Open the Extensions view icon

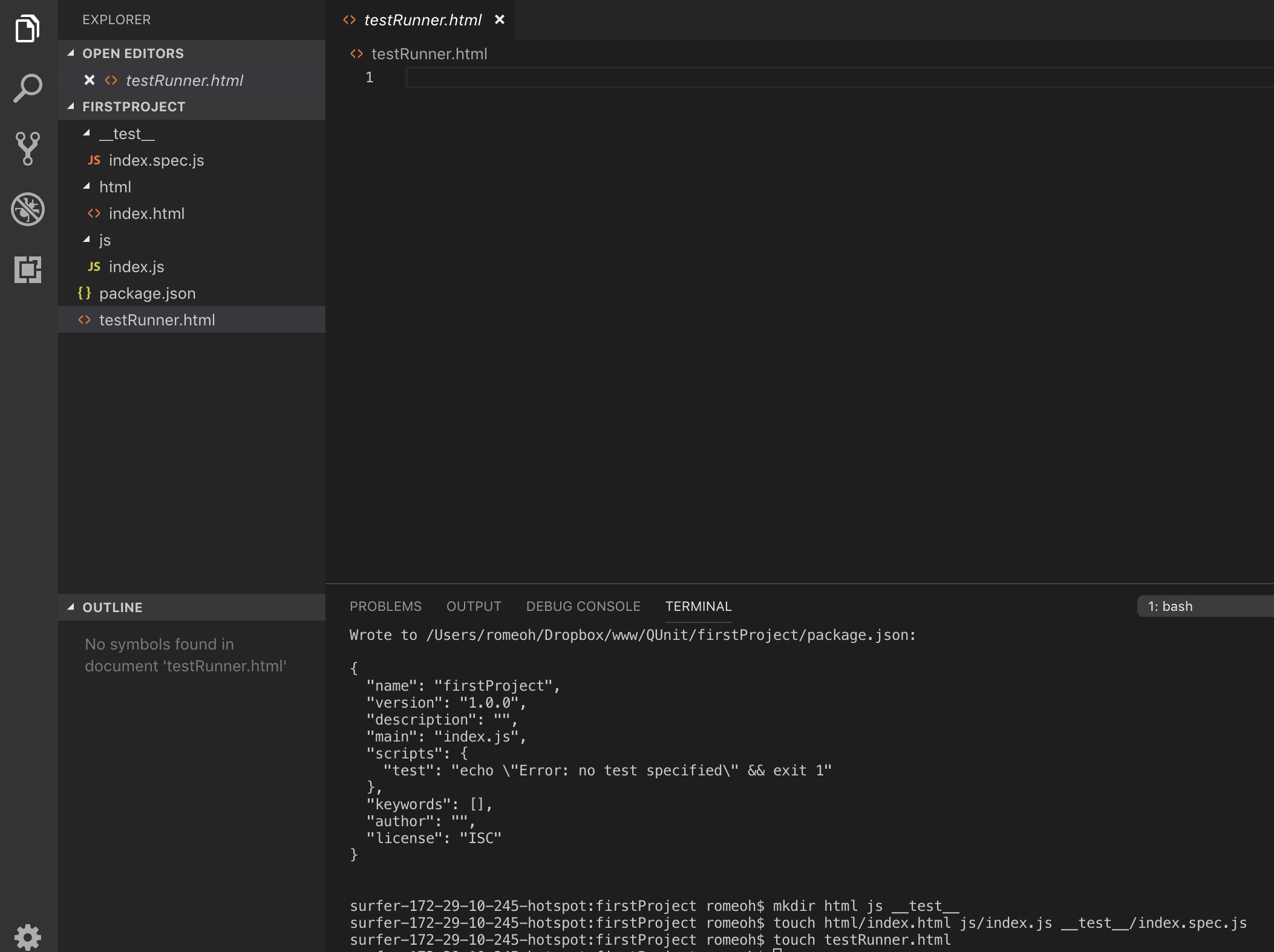(28, 270)
